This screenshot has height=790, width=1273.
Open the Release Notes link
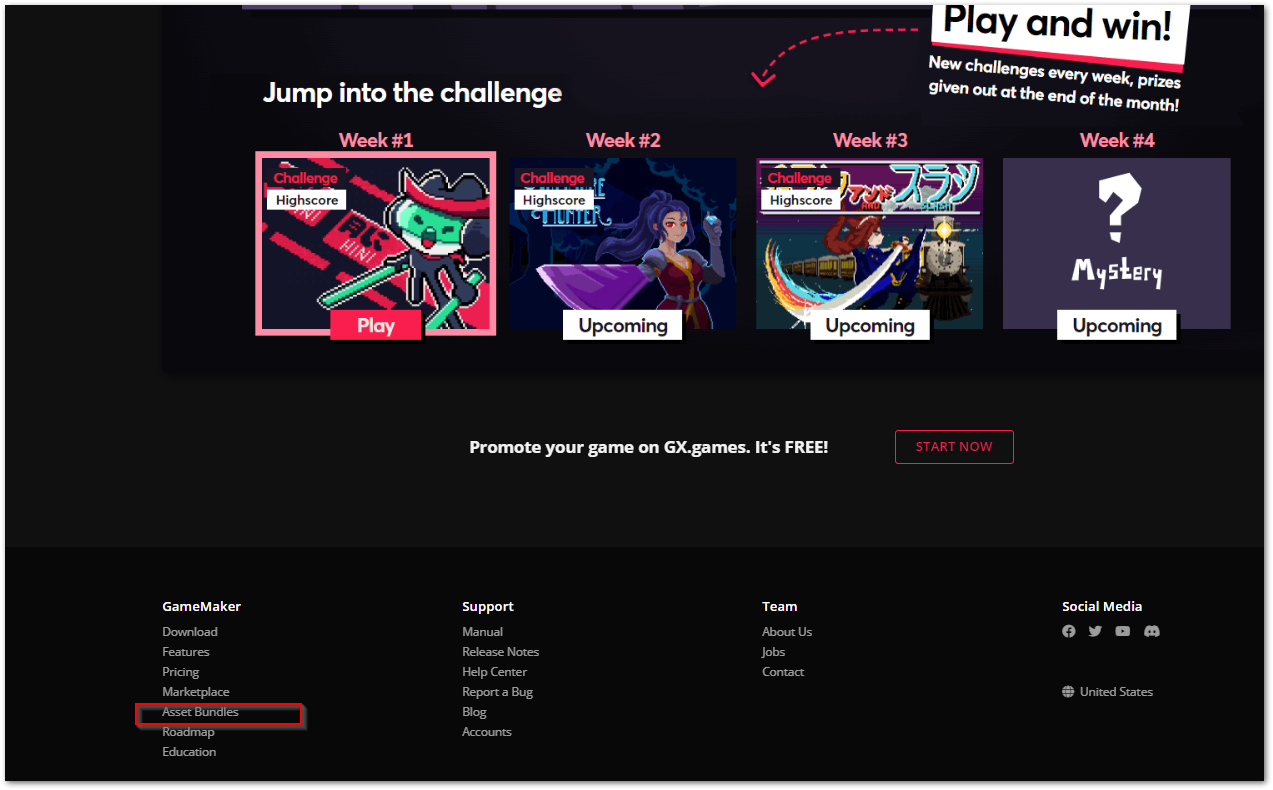tap(501, 652)
